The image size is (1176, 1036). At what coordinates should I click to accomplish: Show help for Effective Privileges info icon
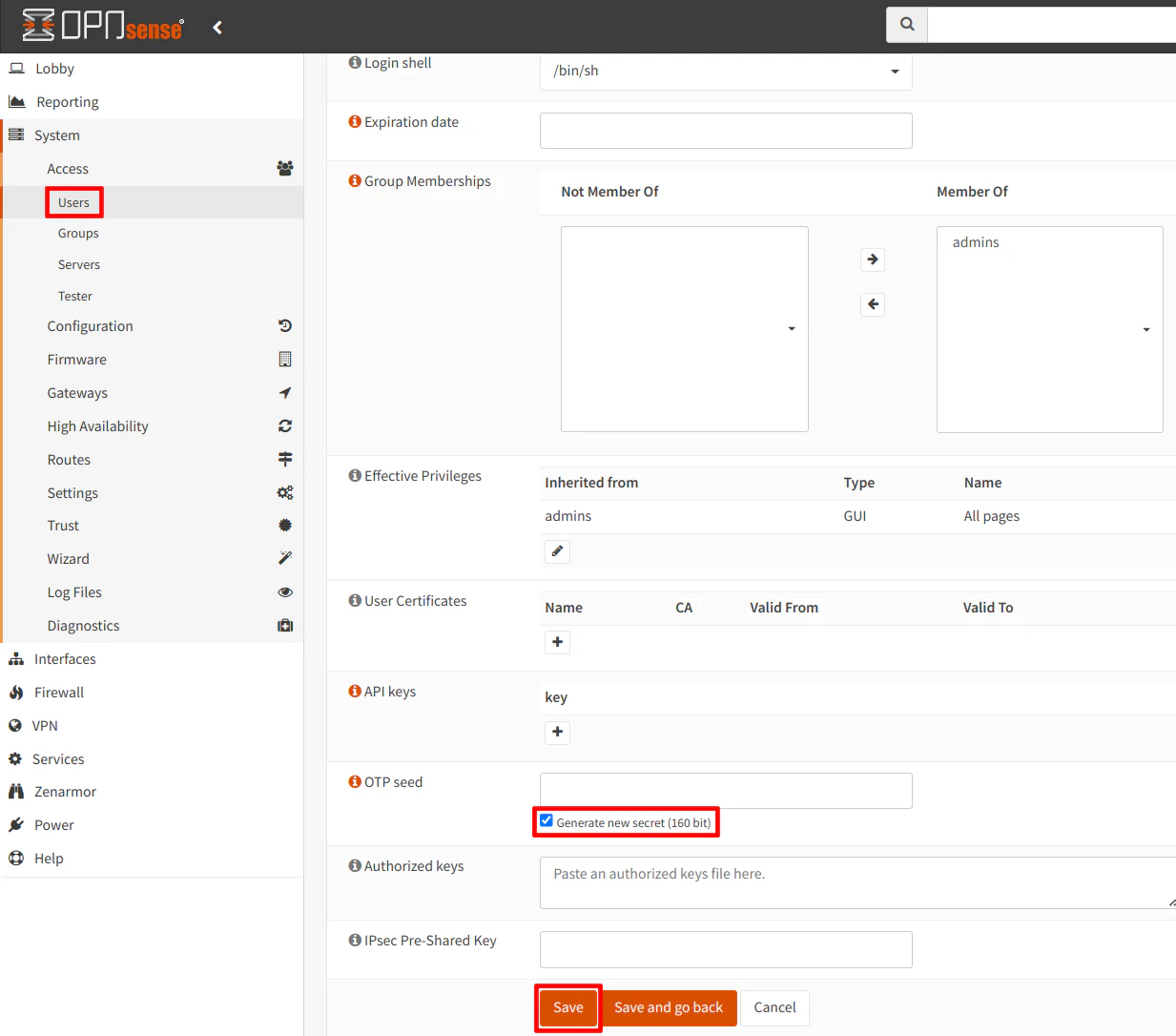355,475
